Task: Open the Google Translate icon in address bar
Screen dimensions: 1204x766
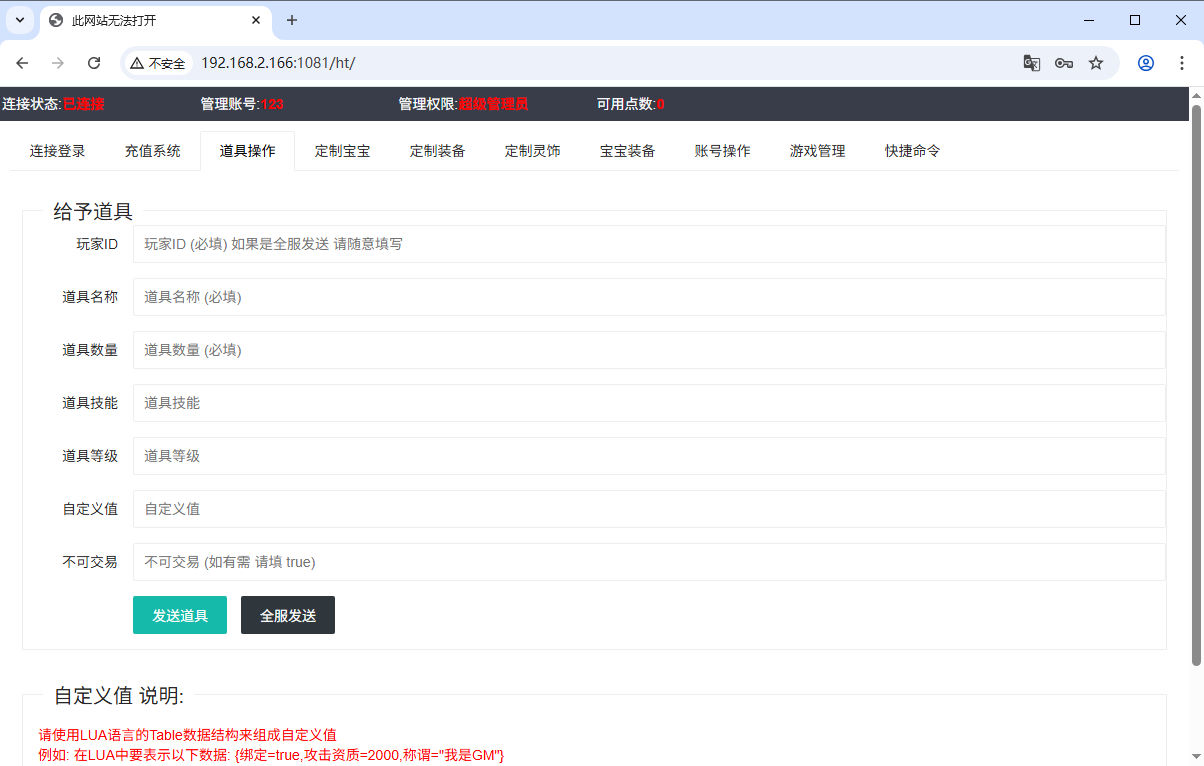Action: (x=1032, y=63)
